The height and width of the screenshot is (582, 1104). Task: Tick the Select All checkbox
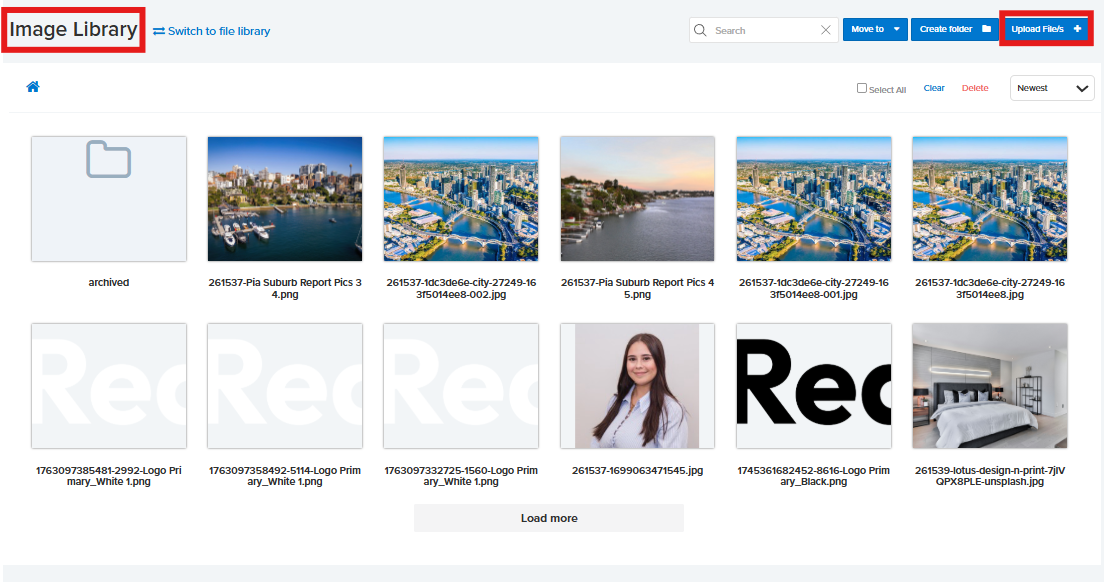(862, 88)
